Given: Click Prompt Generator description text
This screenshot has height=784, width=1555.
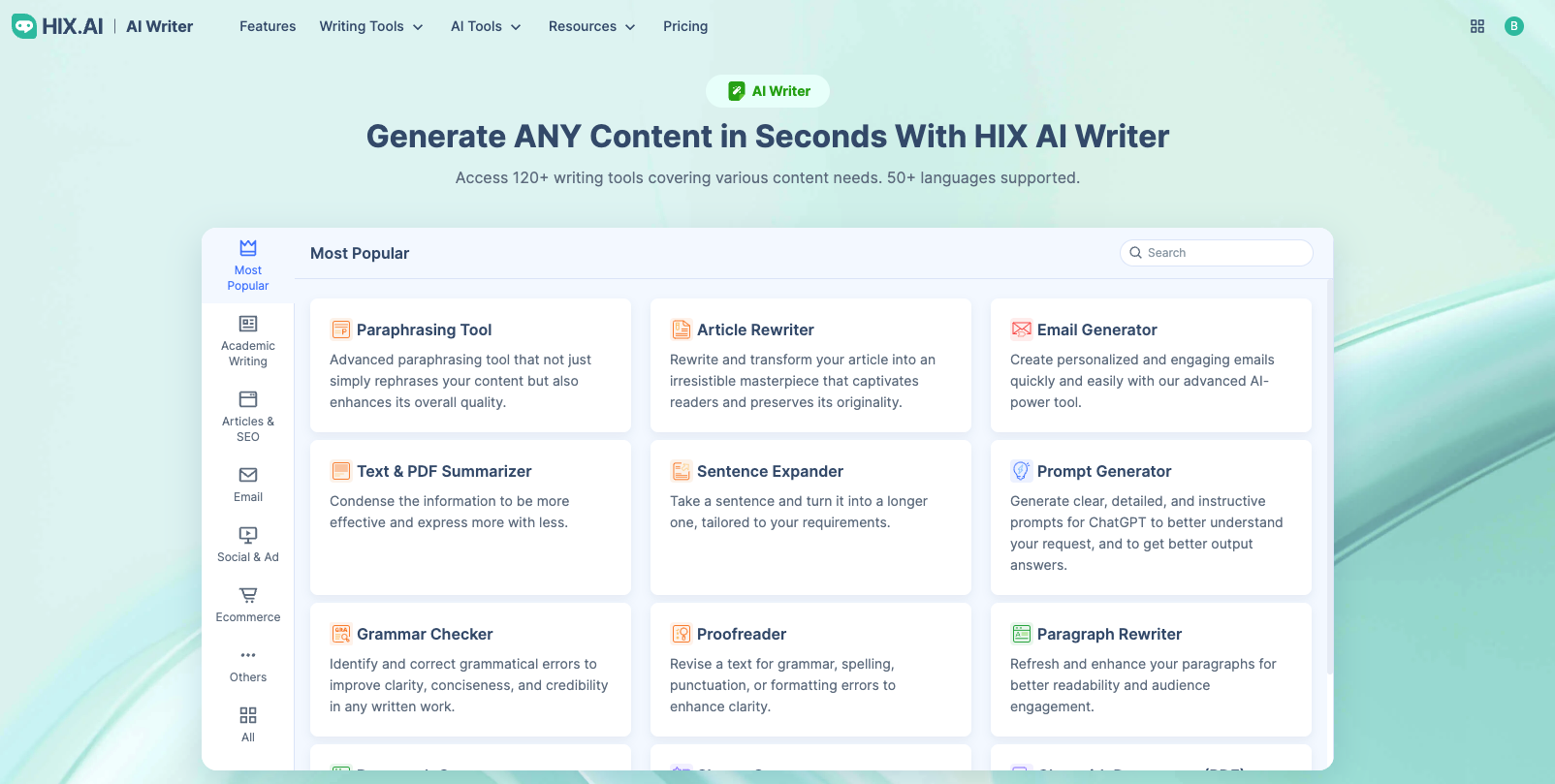Looking at the screenshot, I should (x=1147, y=533).
